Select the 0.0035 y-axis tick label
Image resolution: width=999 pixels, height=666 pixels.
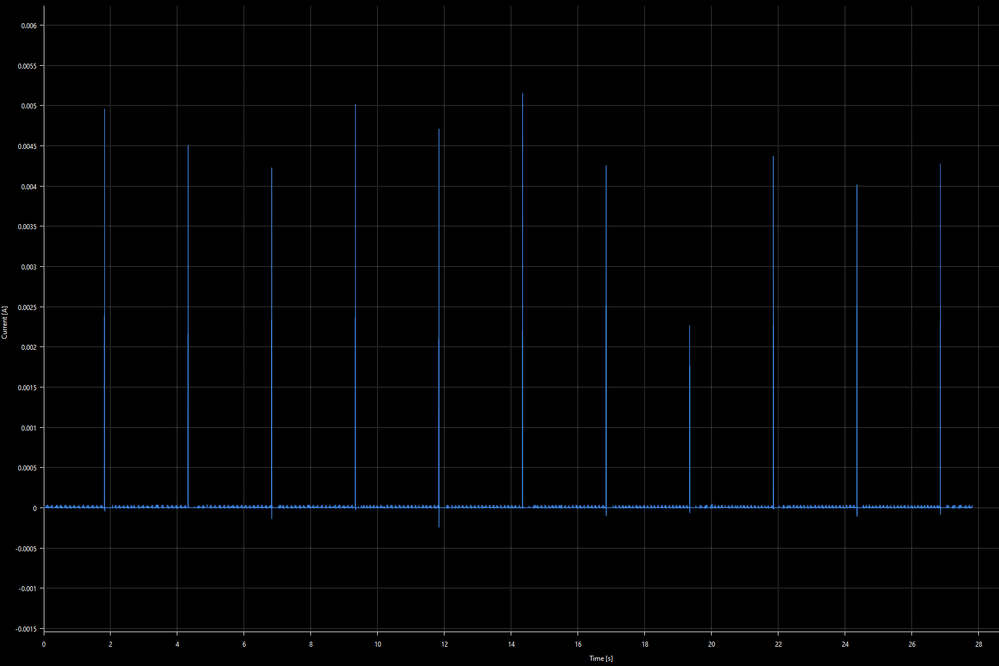pyautogui.click(x=27, y=226)
